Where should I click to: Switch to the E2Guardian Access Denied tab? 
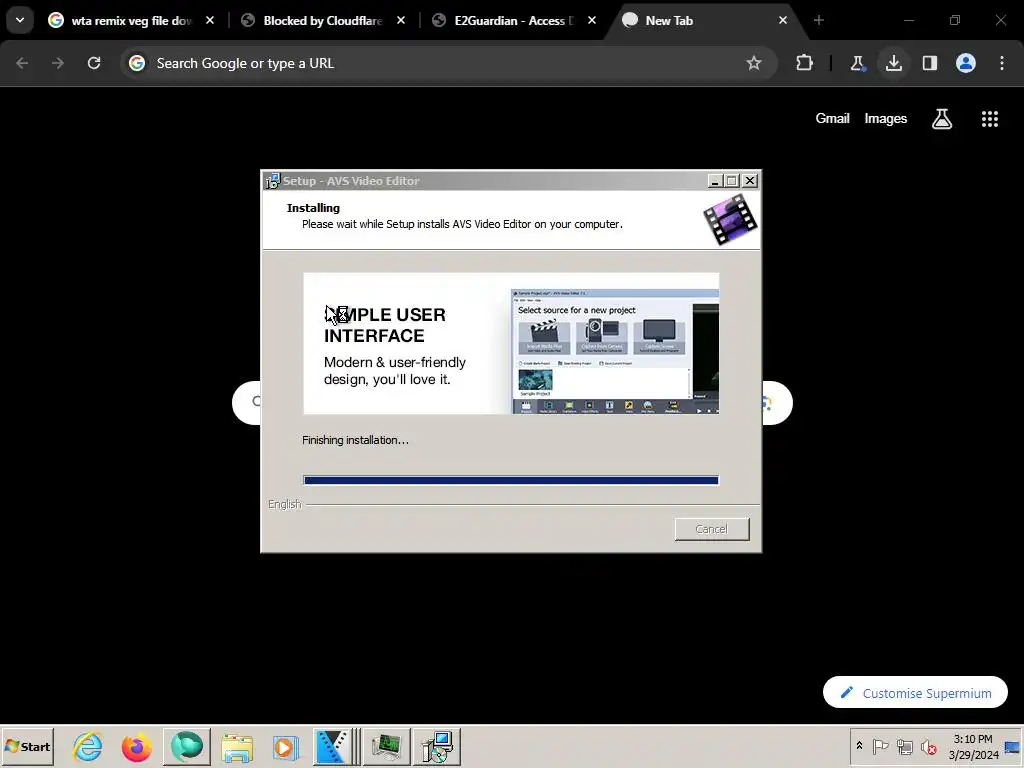[x=514, y=21]
